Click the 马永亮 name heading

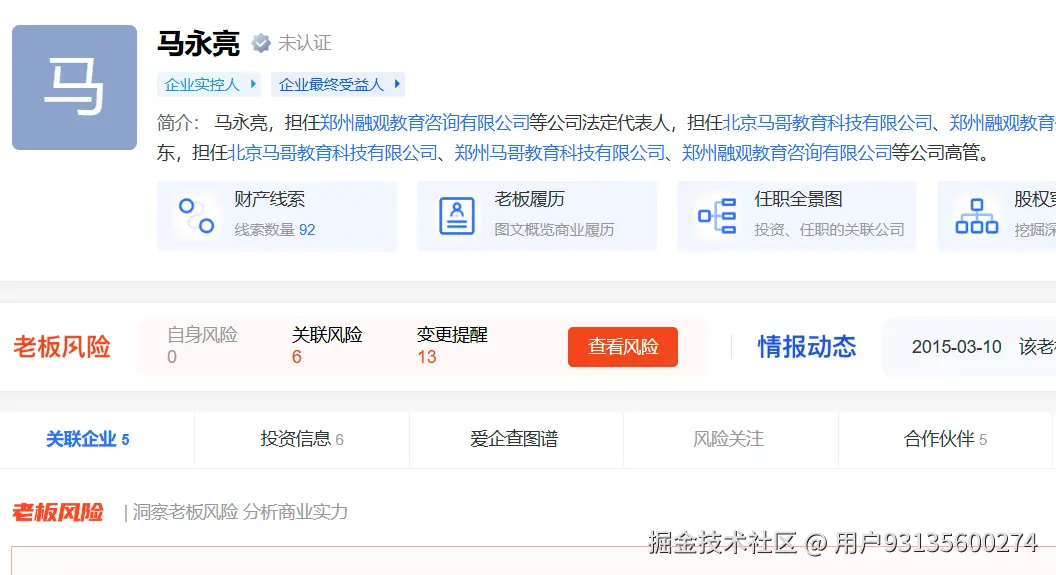(198, 44)
